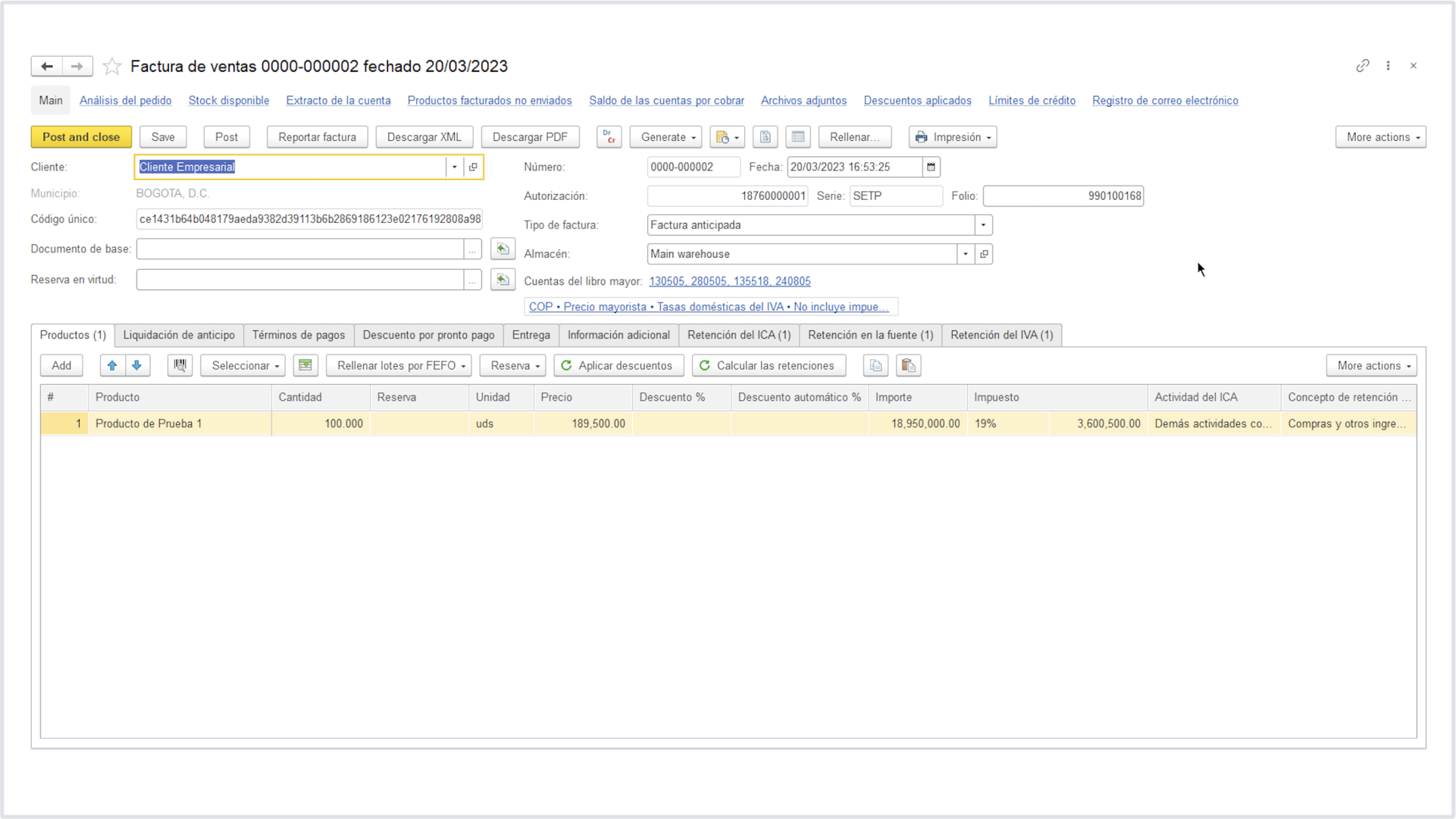The image size is (1456, 819).
Task: Click the Post and close button
Action: click(x=81, y=137)
